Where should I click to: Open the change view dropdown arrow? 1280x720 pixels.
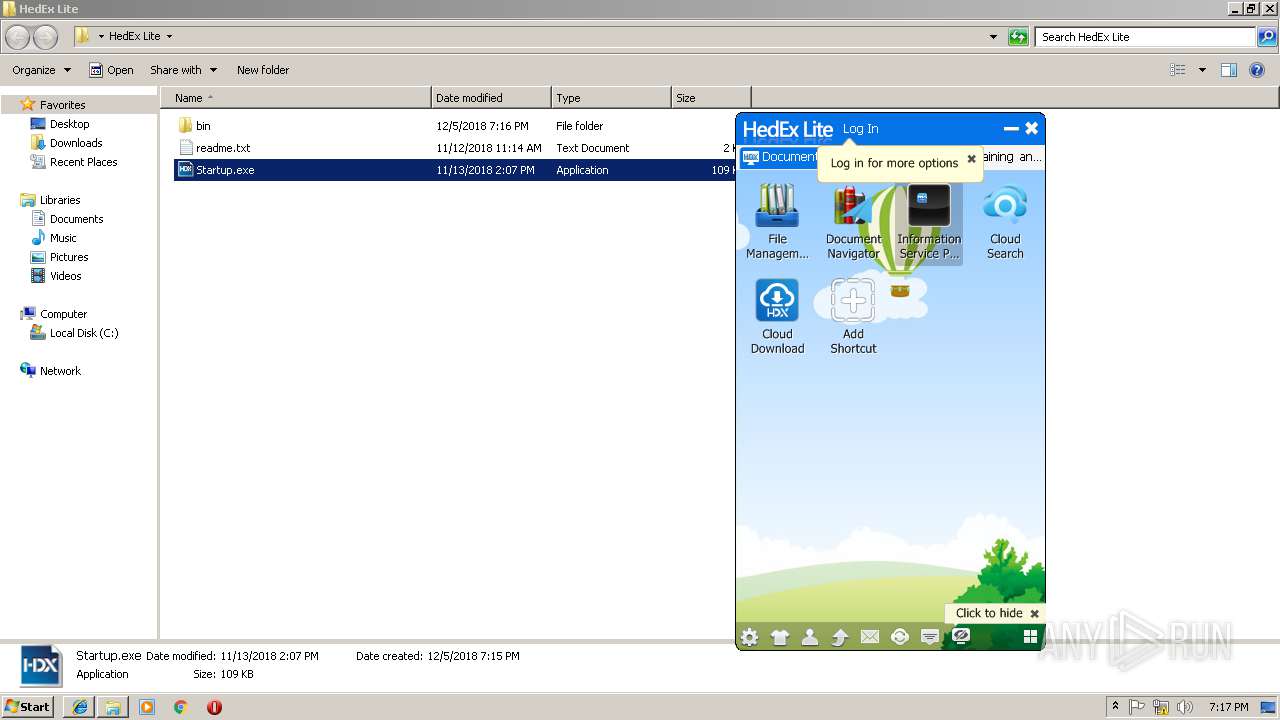1202,70
